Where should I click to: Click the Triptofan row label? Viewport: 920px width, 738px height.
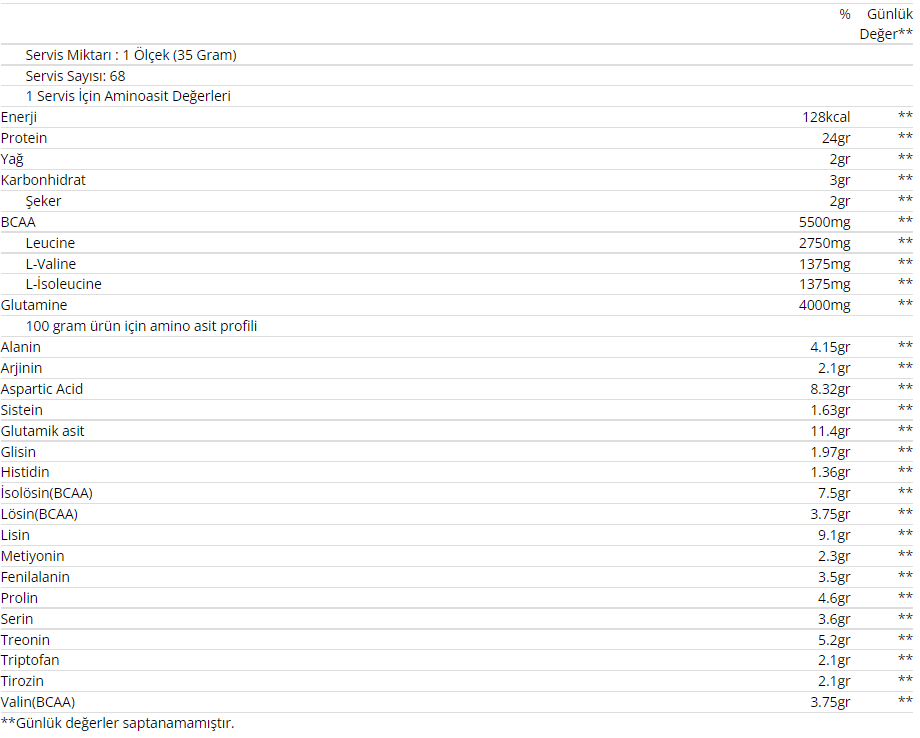click(x=31, y=661)
